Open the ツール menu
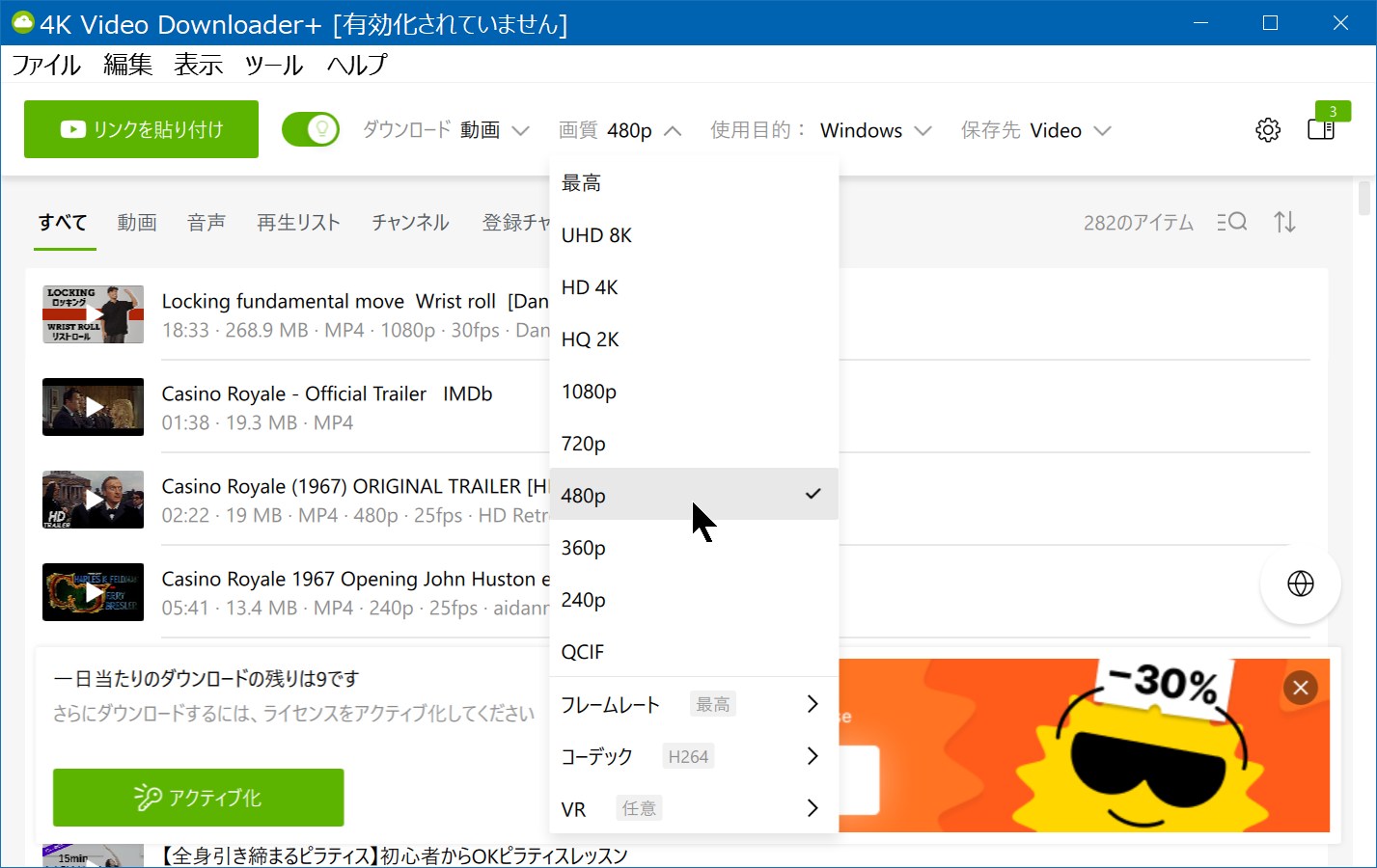Viewport: 1377px width, 868px height. tap(272, 65)
